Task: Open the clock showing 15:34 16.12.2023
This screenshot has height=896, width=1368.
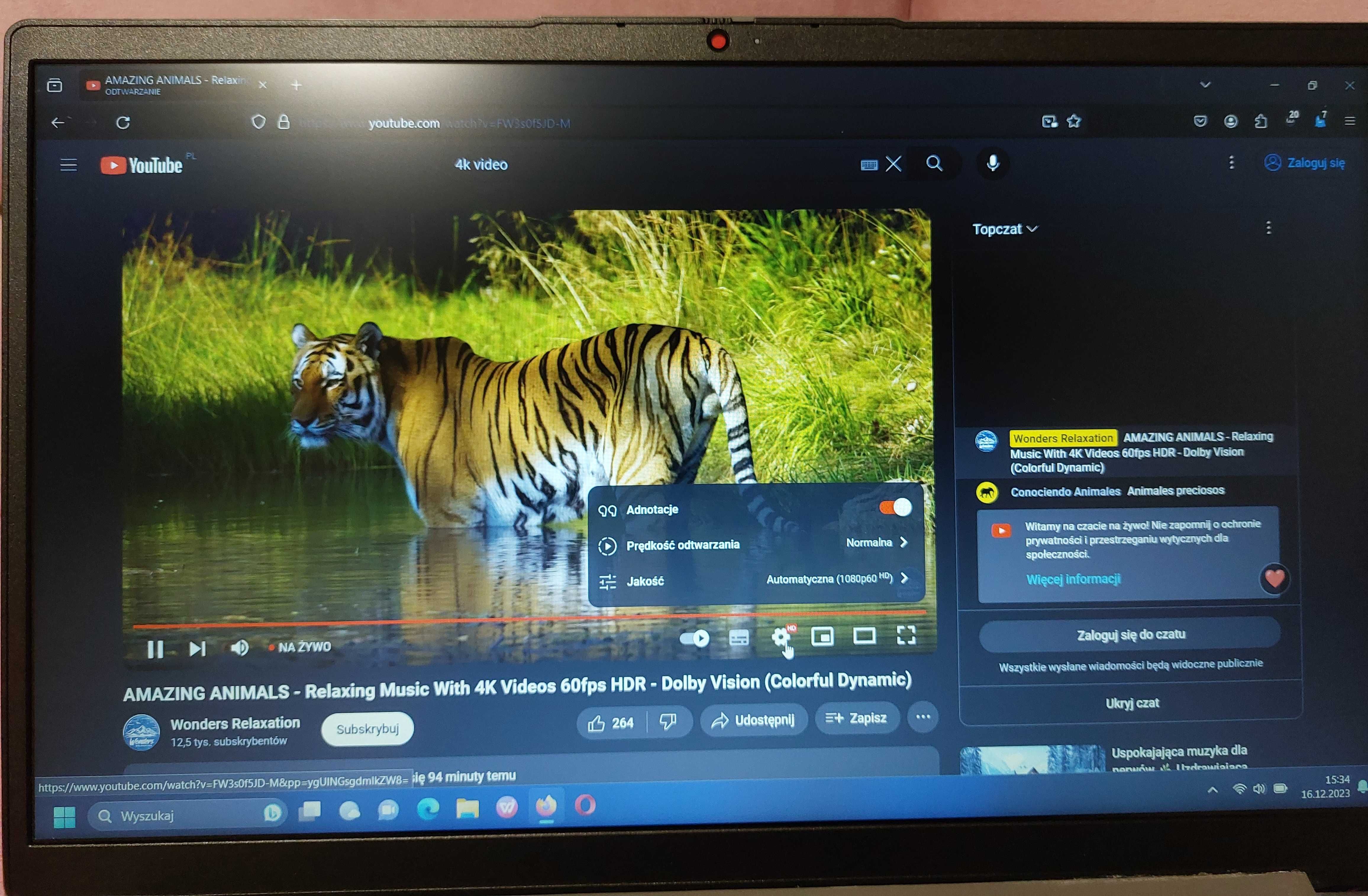Action: pyautogui.click(x=1325, y=787)
